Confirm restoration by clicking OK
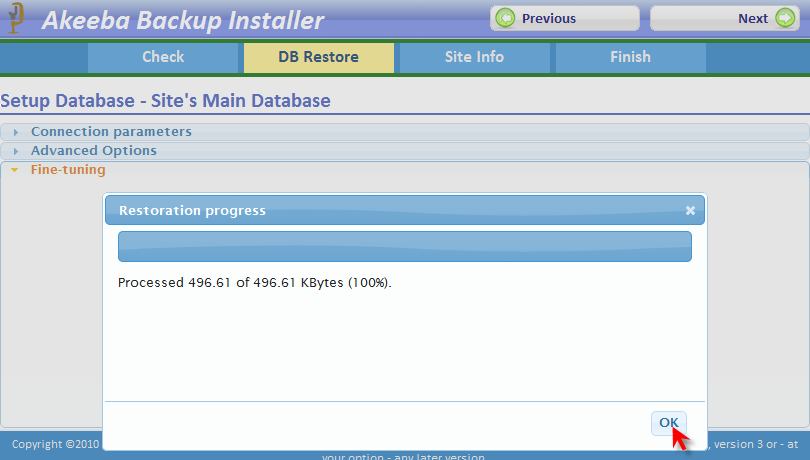 [668, 423]
